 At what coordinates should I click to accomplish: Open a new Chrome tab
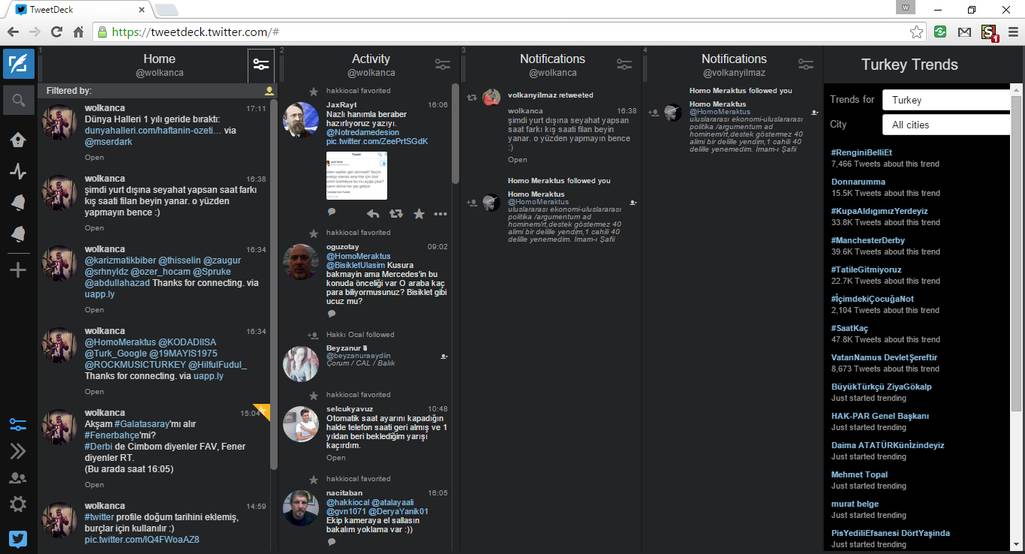(x=167, y=10)
